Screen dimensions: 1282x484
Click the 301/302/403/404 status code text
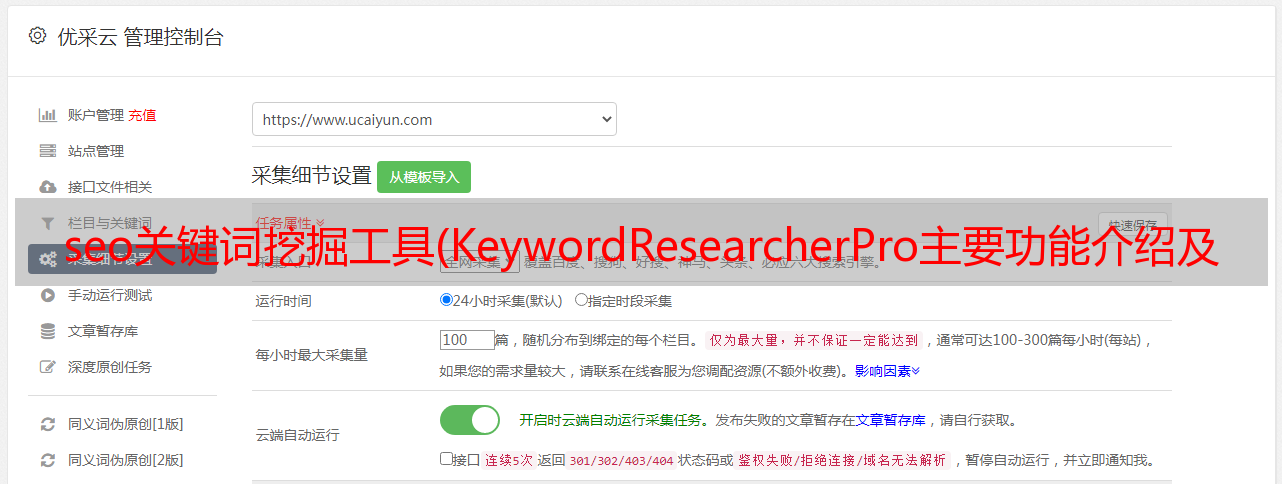[621, 460]
